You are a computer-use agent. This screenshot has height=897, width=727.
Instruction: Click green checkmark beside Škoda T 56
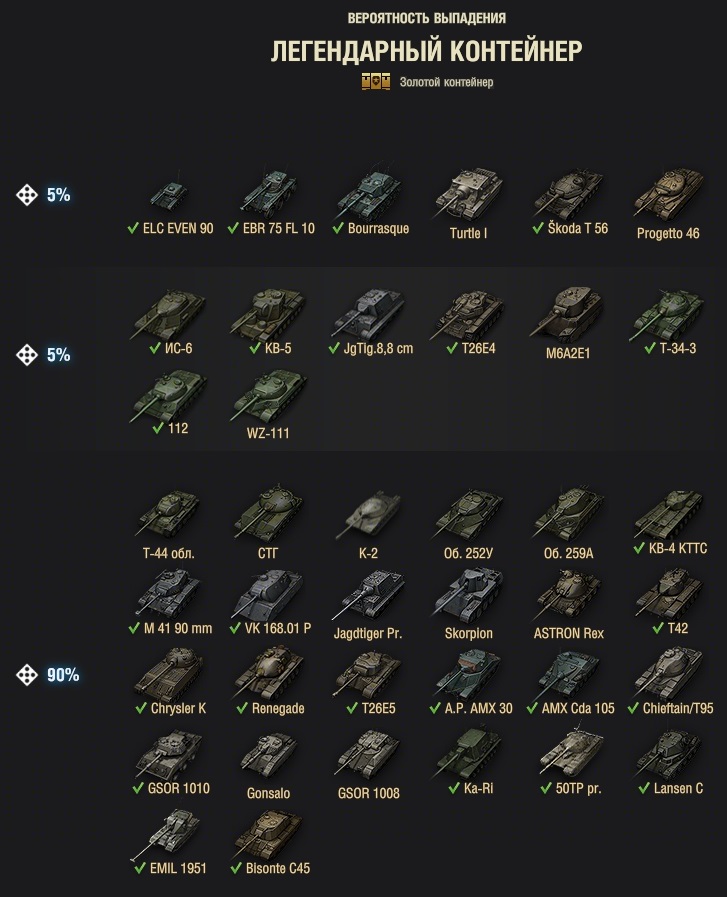coord(538,228)
